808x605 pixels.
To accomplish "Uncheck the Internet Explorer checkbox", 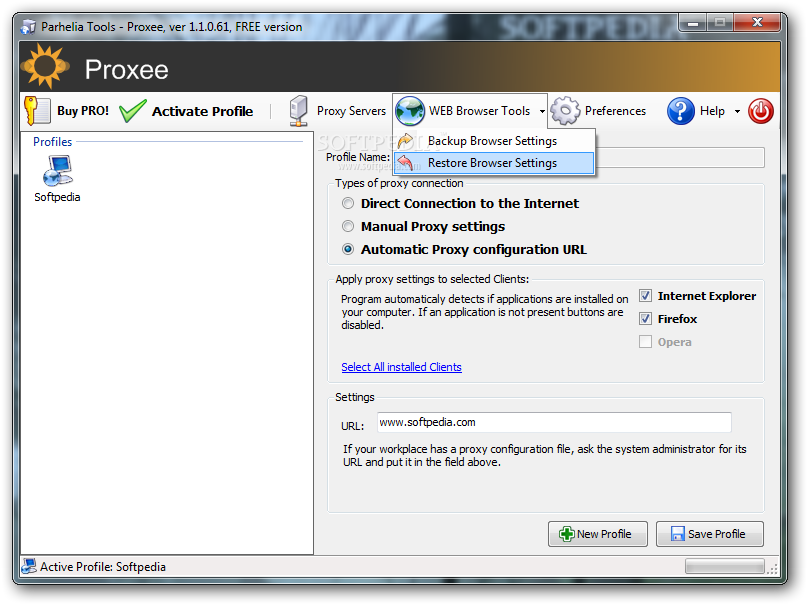I will point(646,296).
